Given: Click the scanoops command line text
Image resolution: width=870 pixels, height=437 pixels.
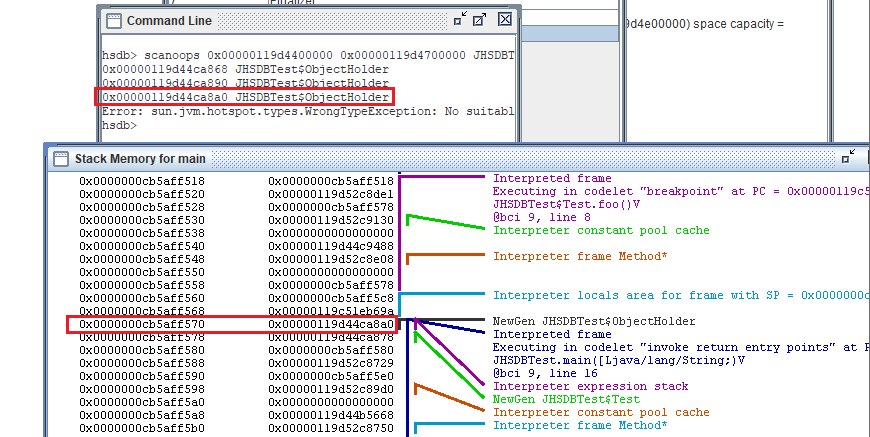Looking at the screenshot, I should point(300,54).
